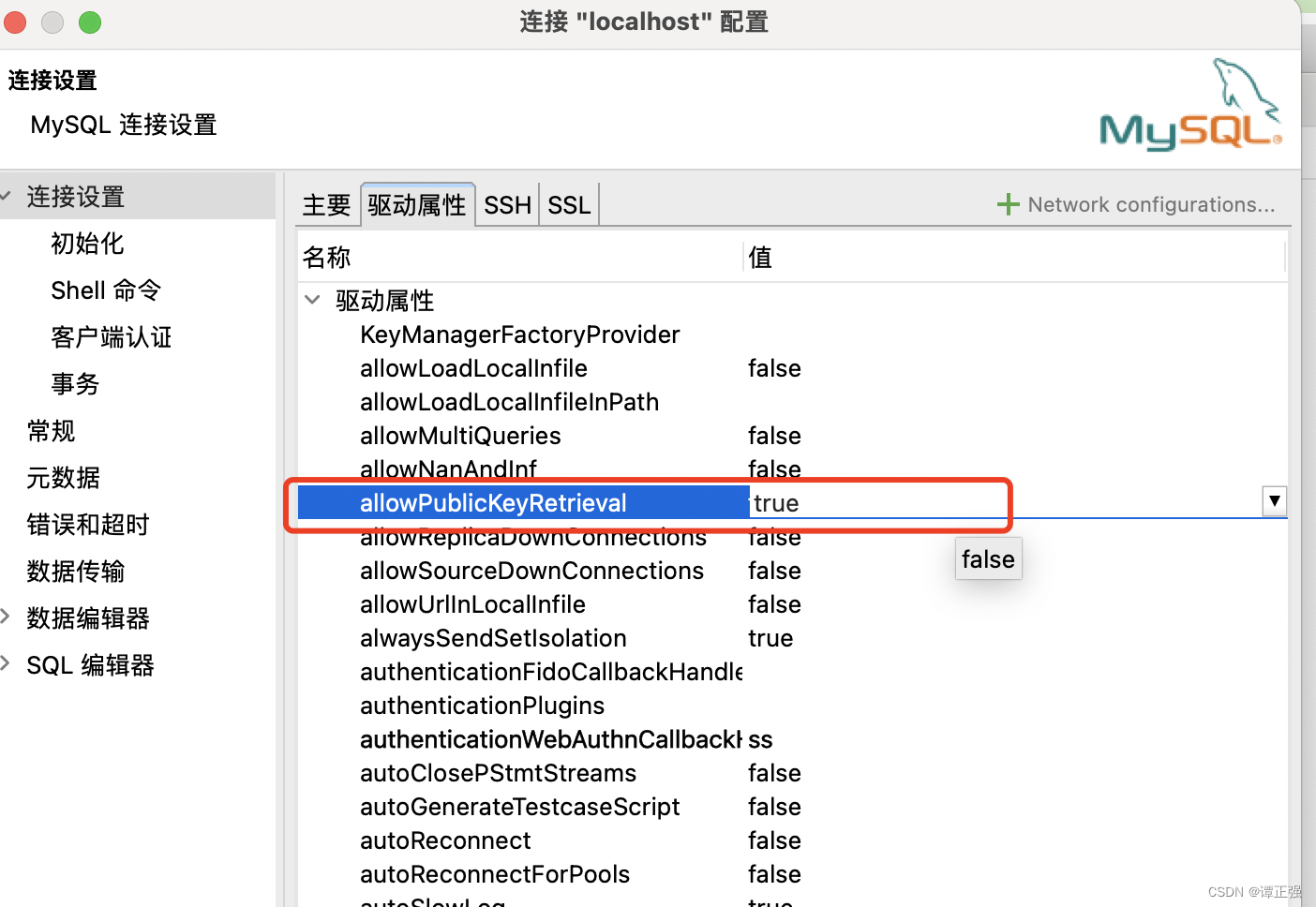
Task: Click the false value of allowSourceDownConnections
Action: 774,571
